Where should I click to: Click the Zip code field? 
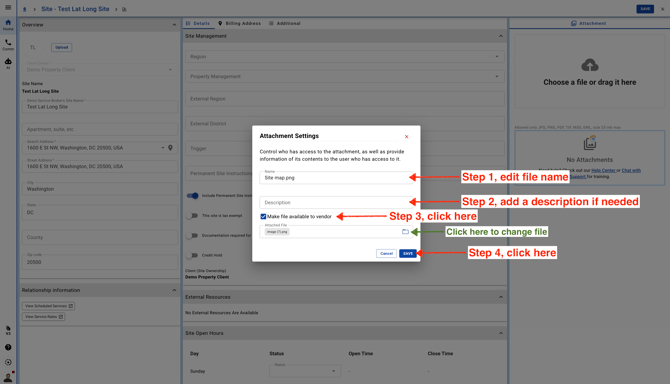pos(100,262)
